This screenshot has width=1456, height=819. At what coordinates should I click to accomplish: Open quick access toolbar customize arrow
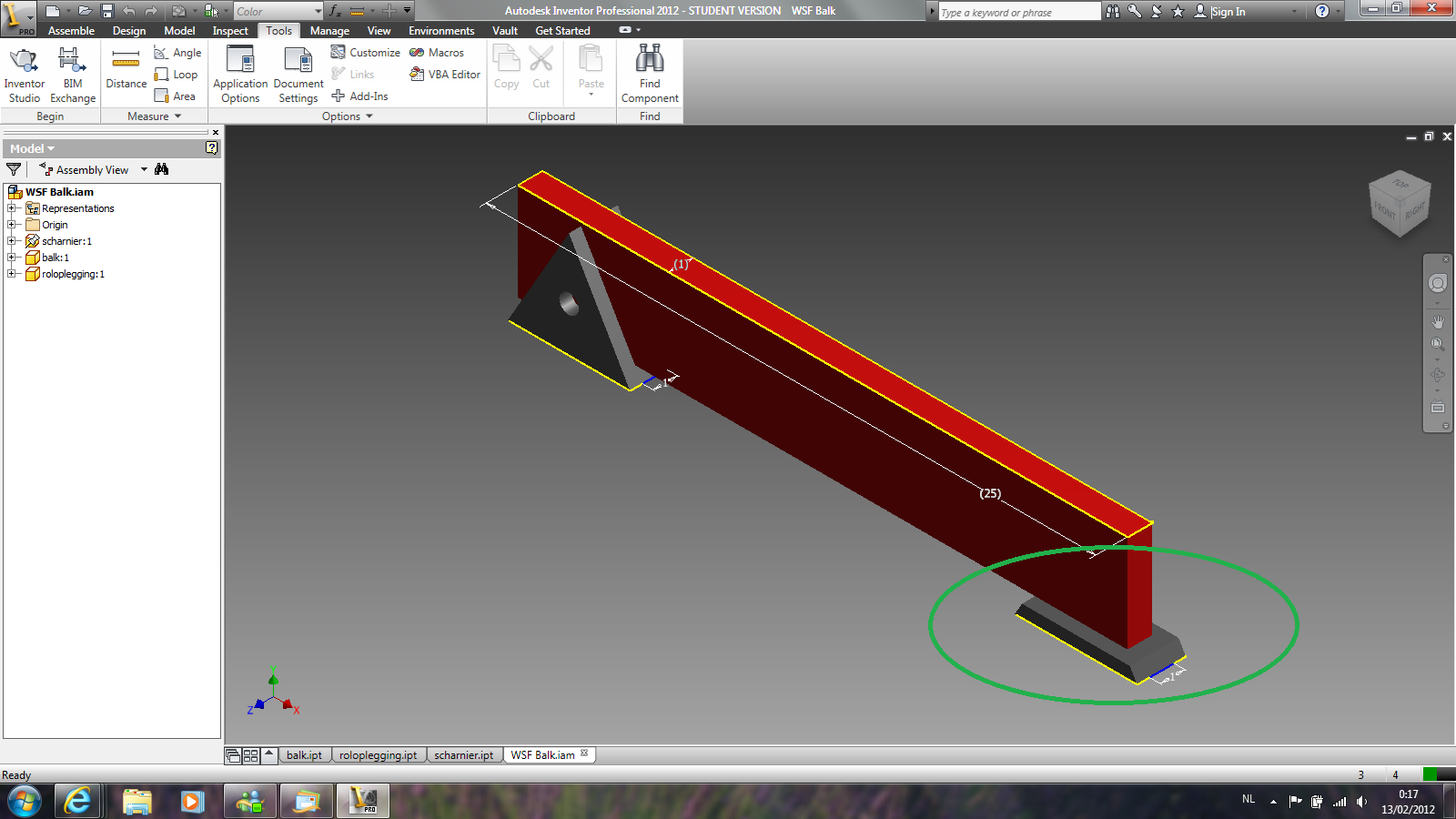pyautogui.click(x=407, y=11)
